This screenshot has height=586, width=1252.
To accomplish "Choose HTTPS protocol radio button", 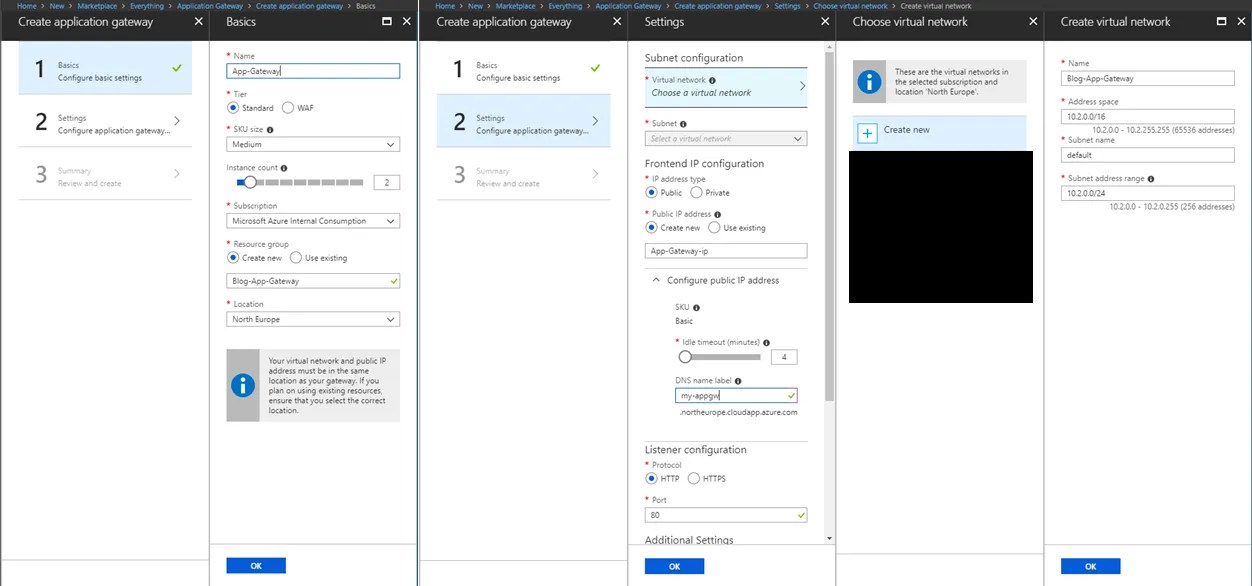I will point(694,479).
